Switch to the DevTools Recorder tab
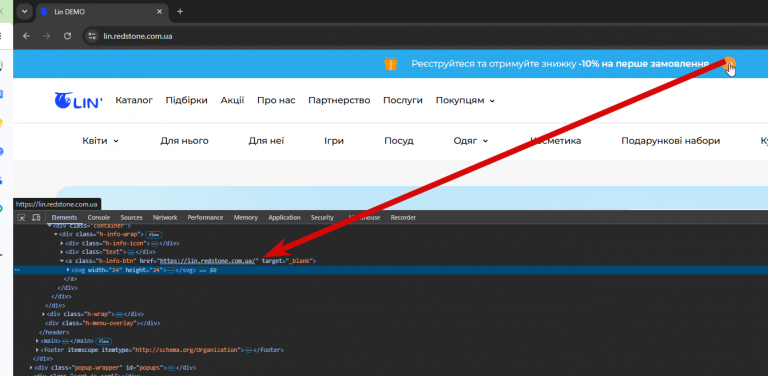The width and height of the screenshot is (768, 376). pyautogui.click(x=403, y=217)
